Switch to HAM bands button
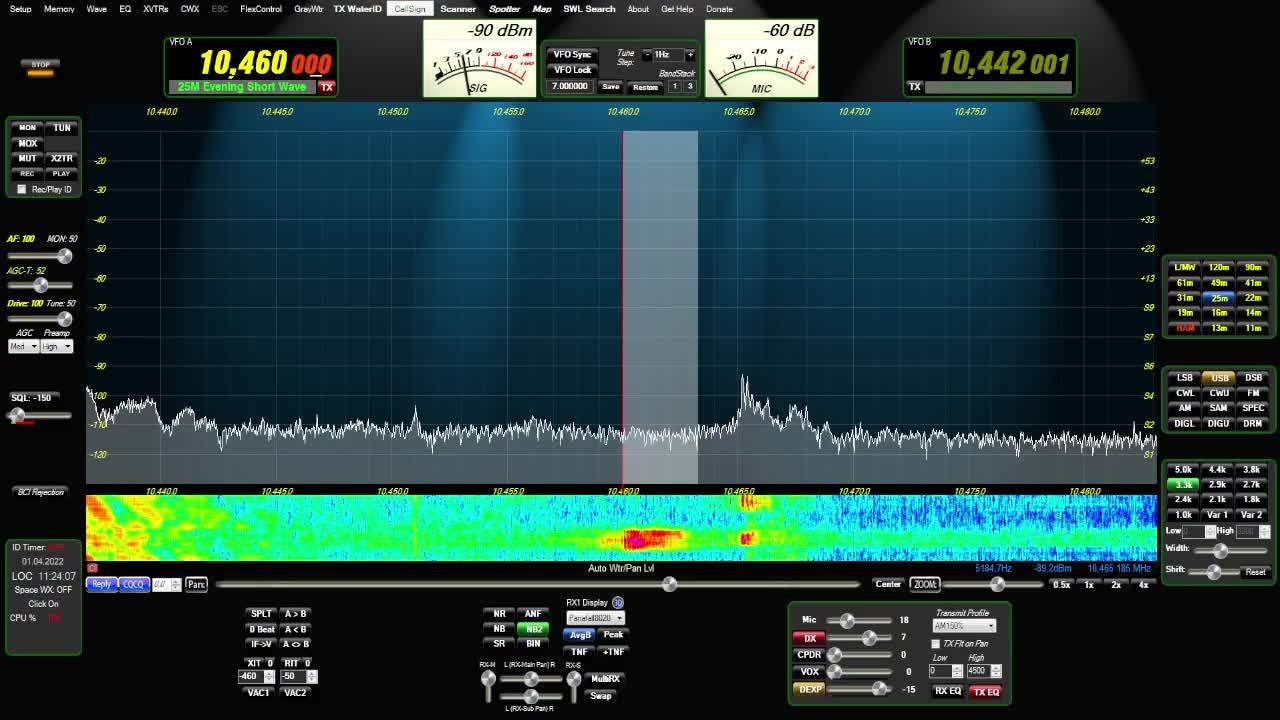 point(1185,328)
